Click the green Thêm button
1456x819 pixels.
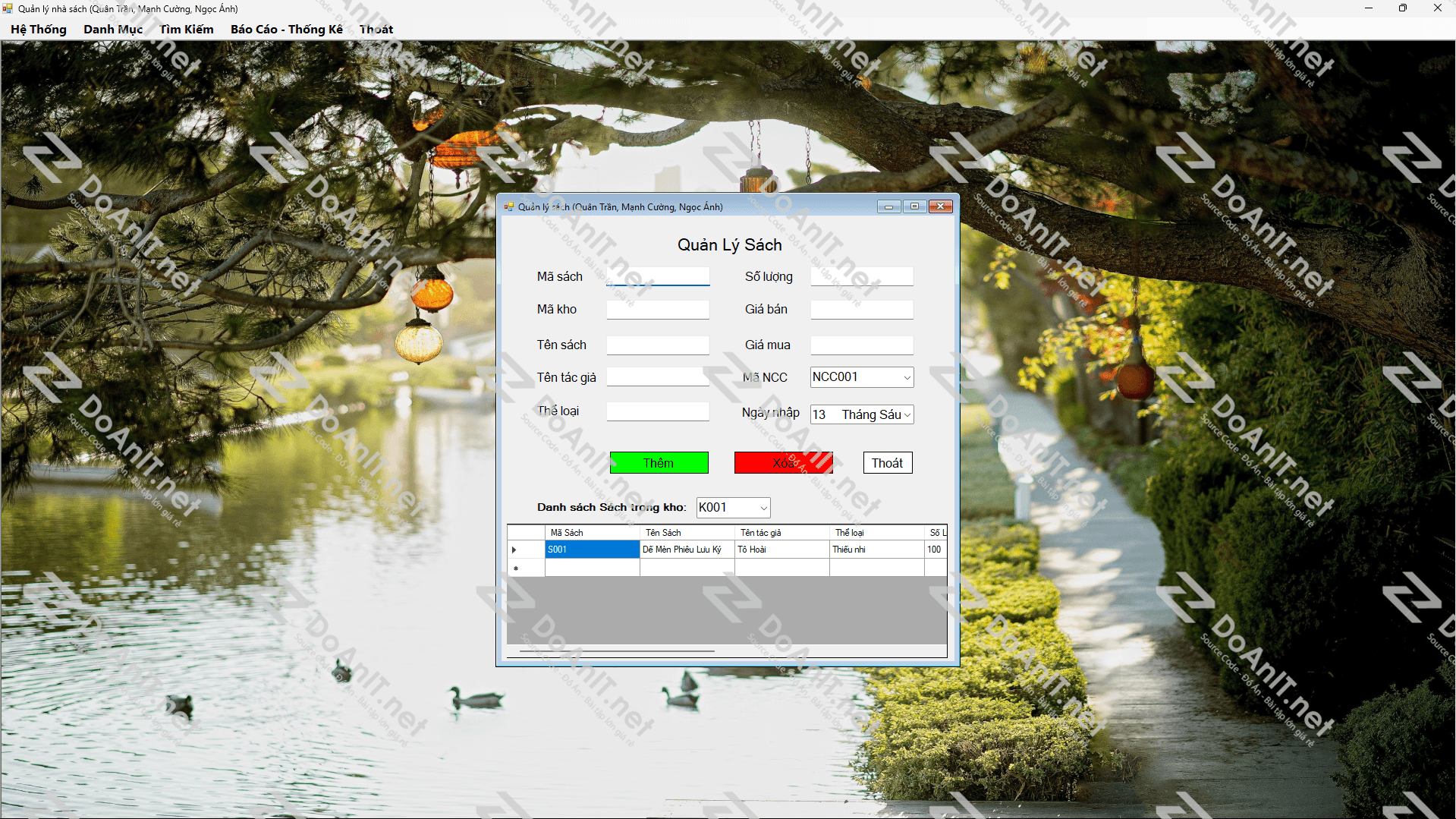(659, 463)
